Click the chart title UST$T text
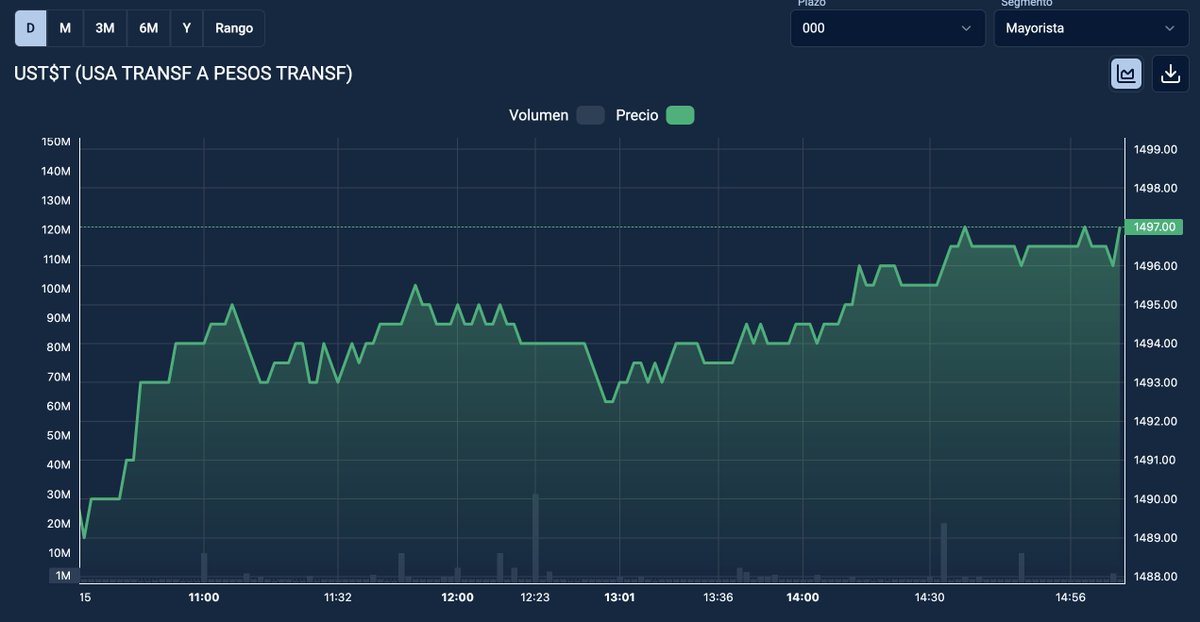The width and height of the screenshot is (1200, 622). tap(183, 73)
